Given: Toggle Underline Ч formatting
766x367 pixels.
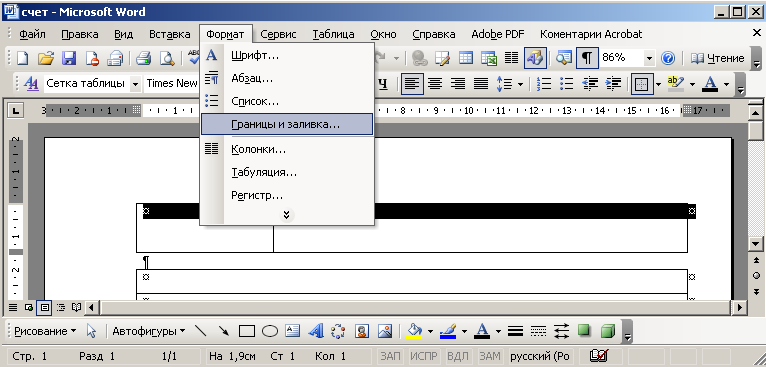Looking at the screenshot, I should point(383,84).
